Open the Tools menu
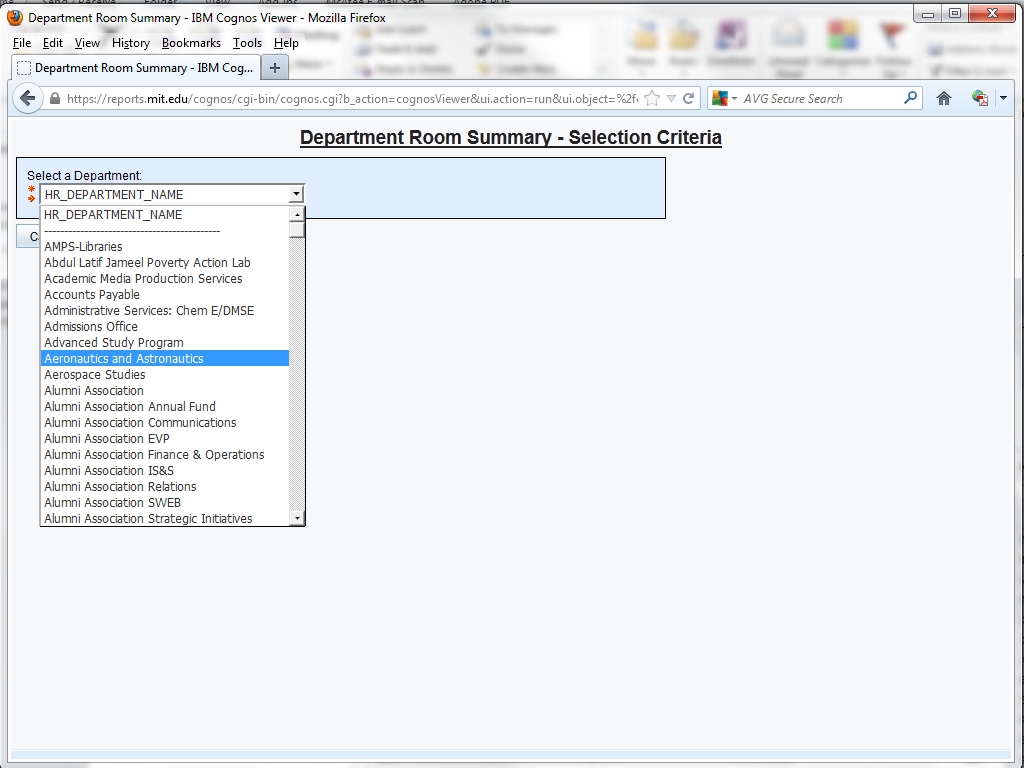1024x768 pixels. coord(247,43)
